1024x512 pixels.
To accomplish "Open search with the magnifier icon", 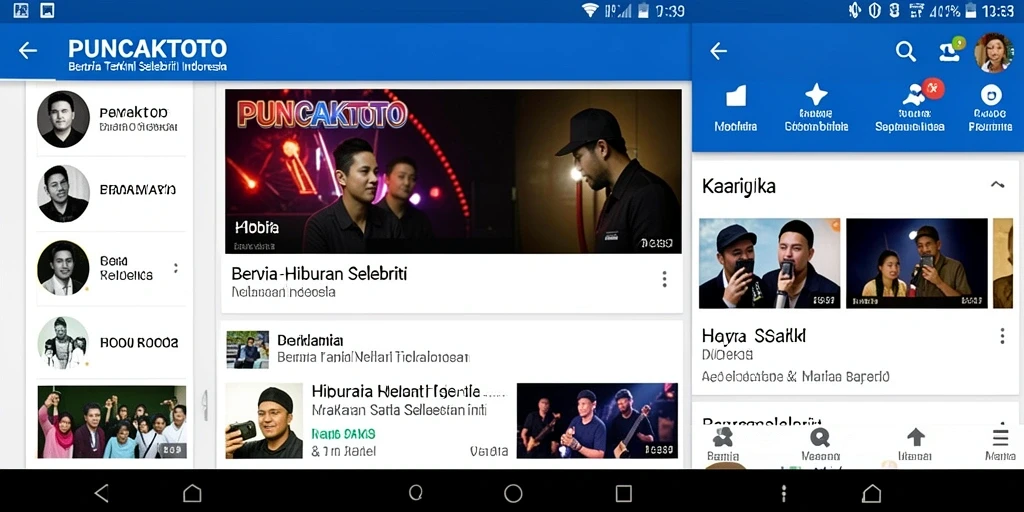I will [905, 51].
